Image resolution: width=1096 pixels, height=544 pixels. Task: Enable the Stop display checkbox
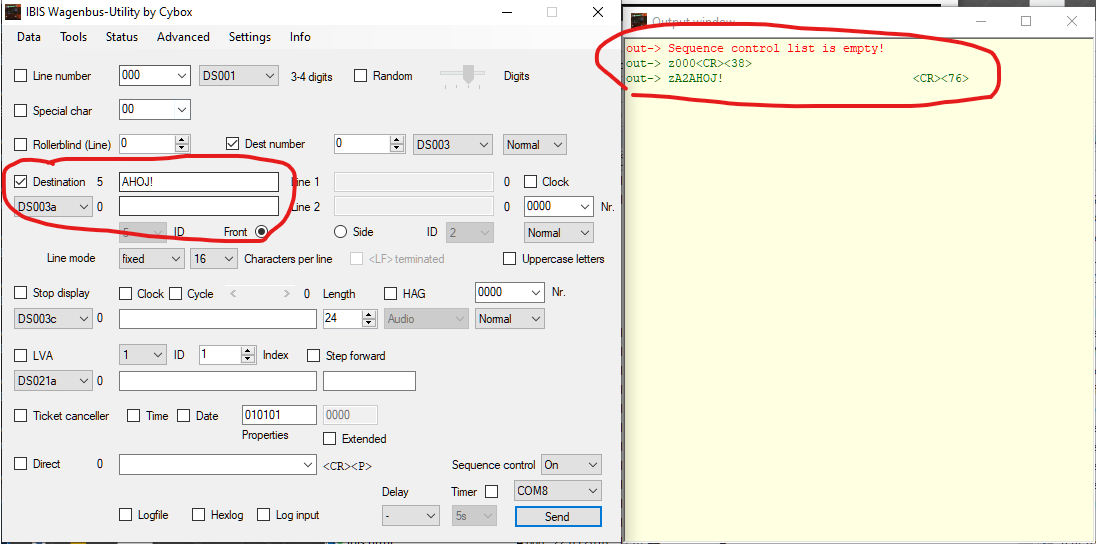(x=21, y=293)
